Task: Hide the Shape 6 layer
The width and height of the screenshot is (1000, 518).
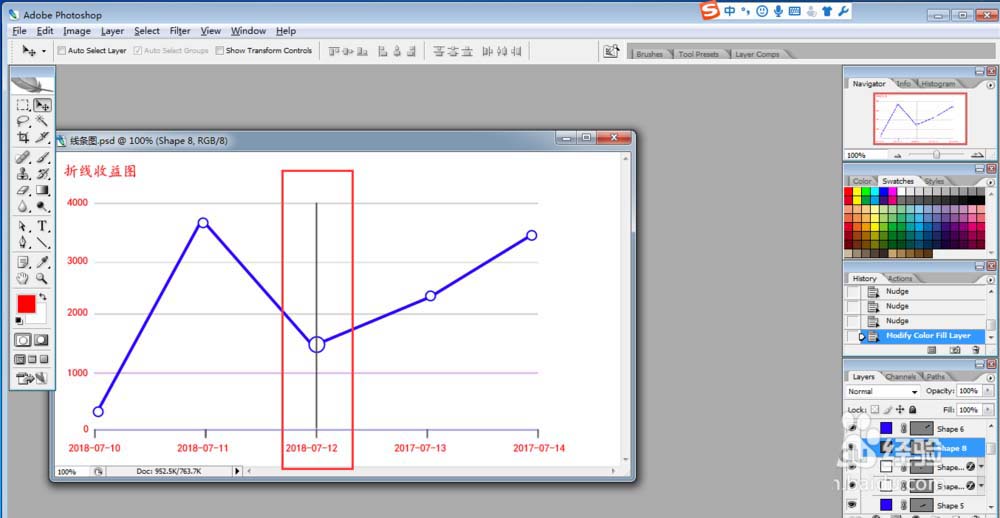Action: [x=851, y=429]
